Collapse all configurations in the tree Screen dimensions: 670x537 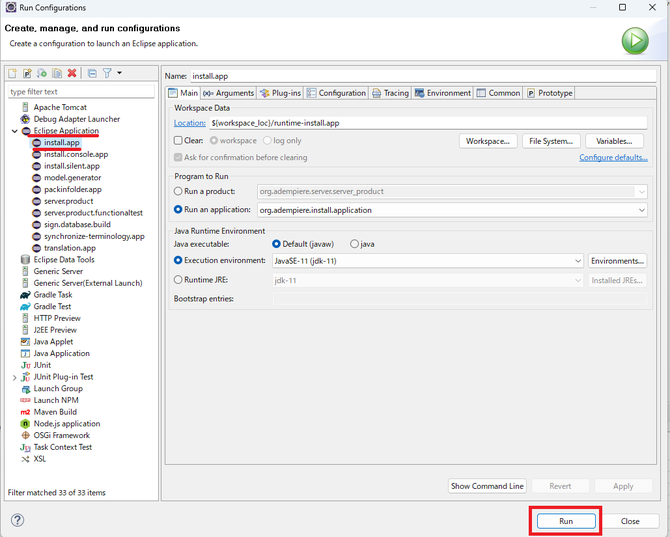tap(92, 73)
